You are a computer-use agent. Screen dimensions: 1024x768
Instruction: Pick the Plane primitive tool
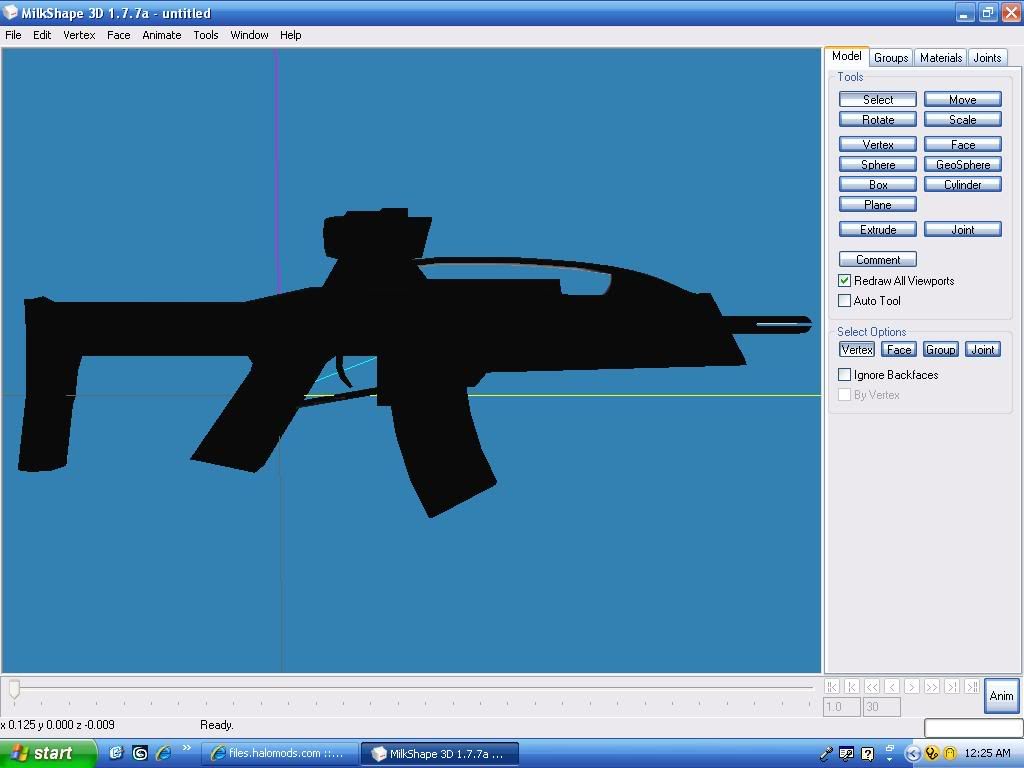click(878, 204)
